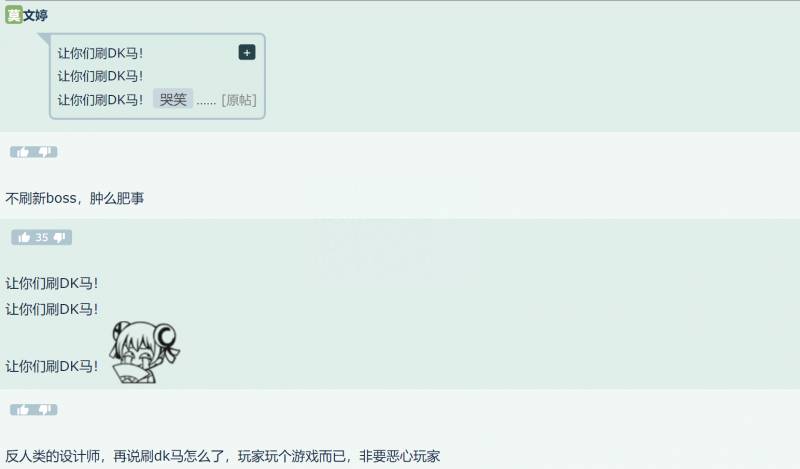The image size is (800, 469).
Task: Open the [原帖] original post link
Action: [x=239, y=100]
